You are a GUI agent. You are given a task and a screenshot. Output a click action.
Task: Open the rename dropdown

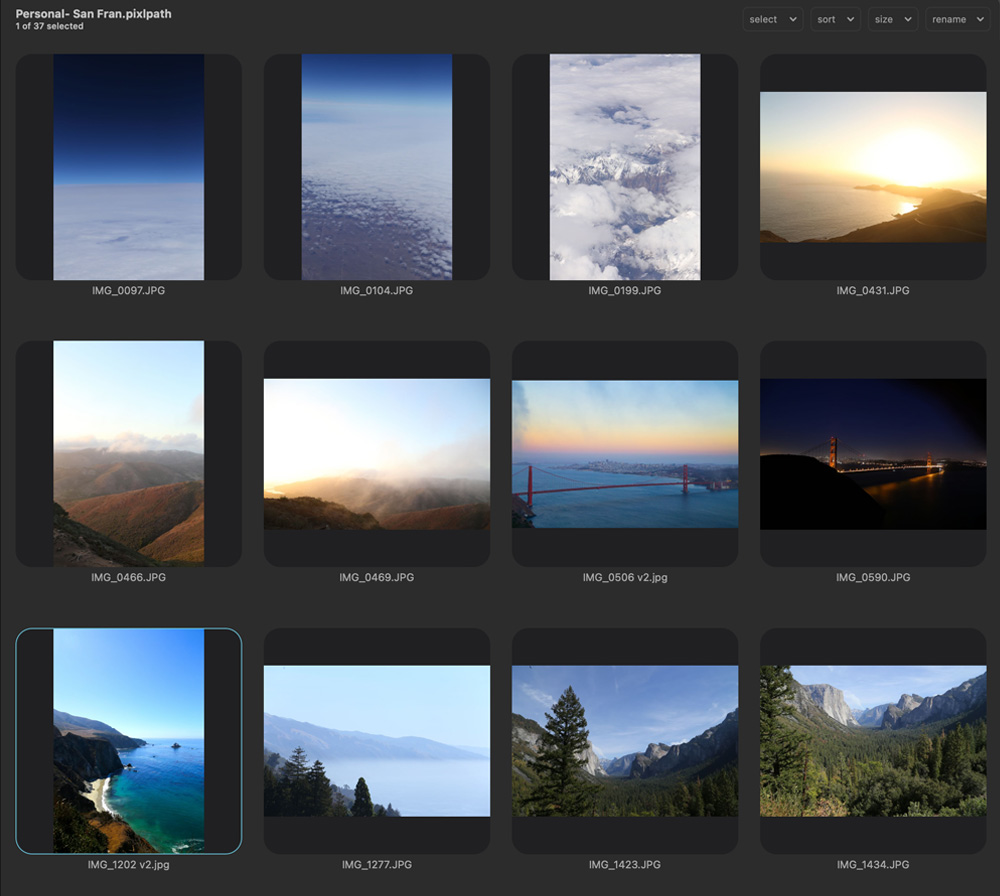coord(957,19)
